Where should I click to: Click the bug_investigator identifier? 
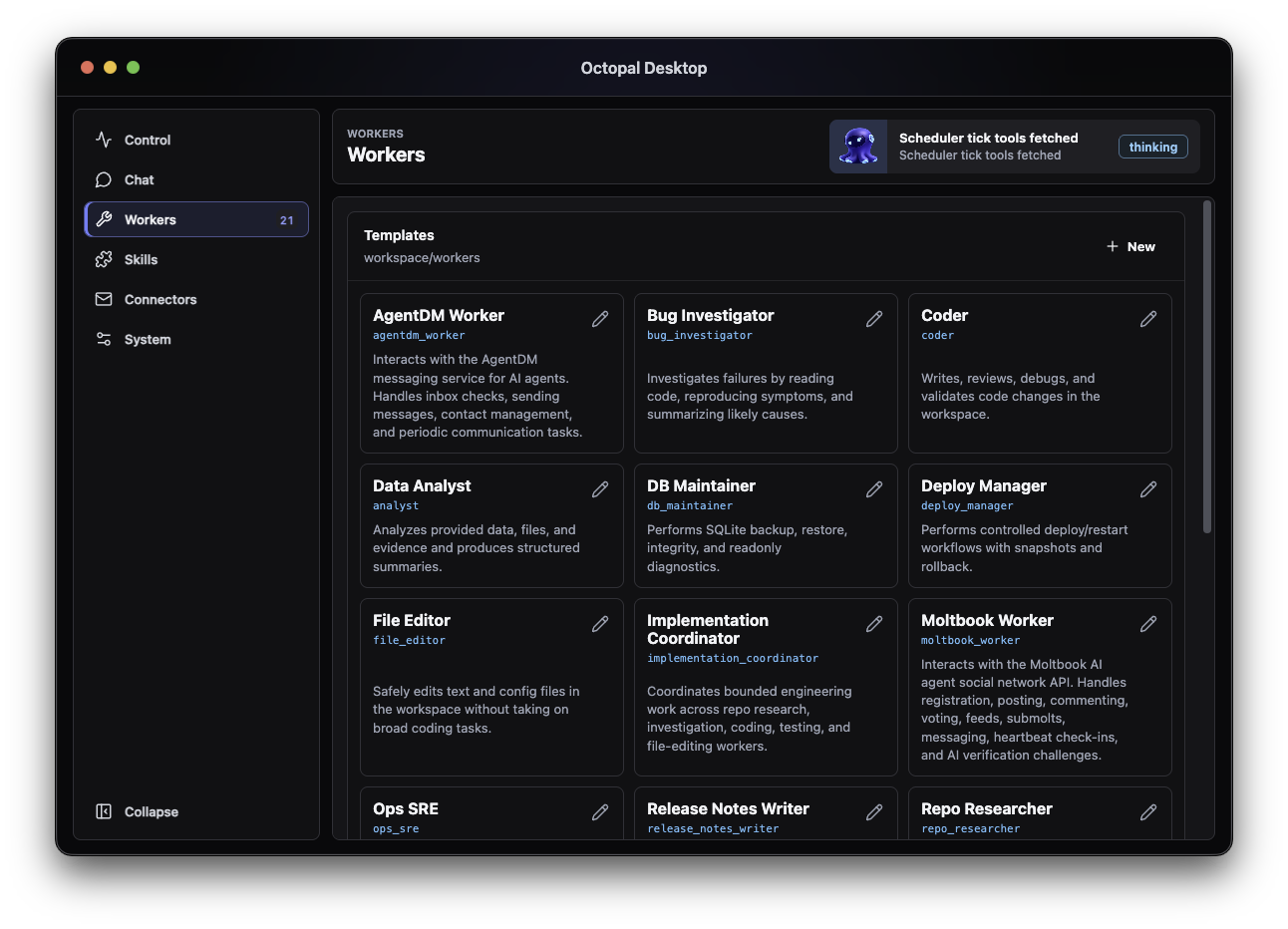(x=700, y=336)
